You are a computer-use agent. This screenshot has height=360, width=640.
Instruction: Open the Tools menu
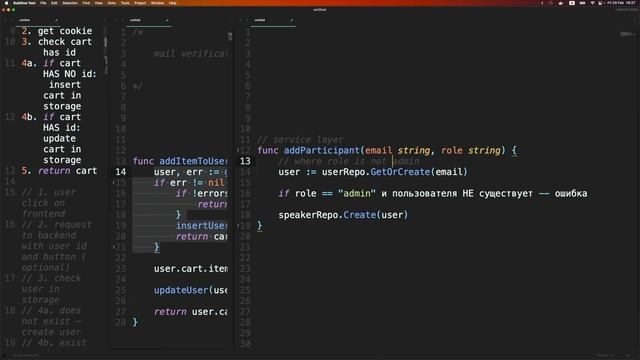click(x=125, y=3)
